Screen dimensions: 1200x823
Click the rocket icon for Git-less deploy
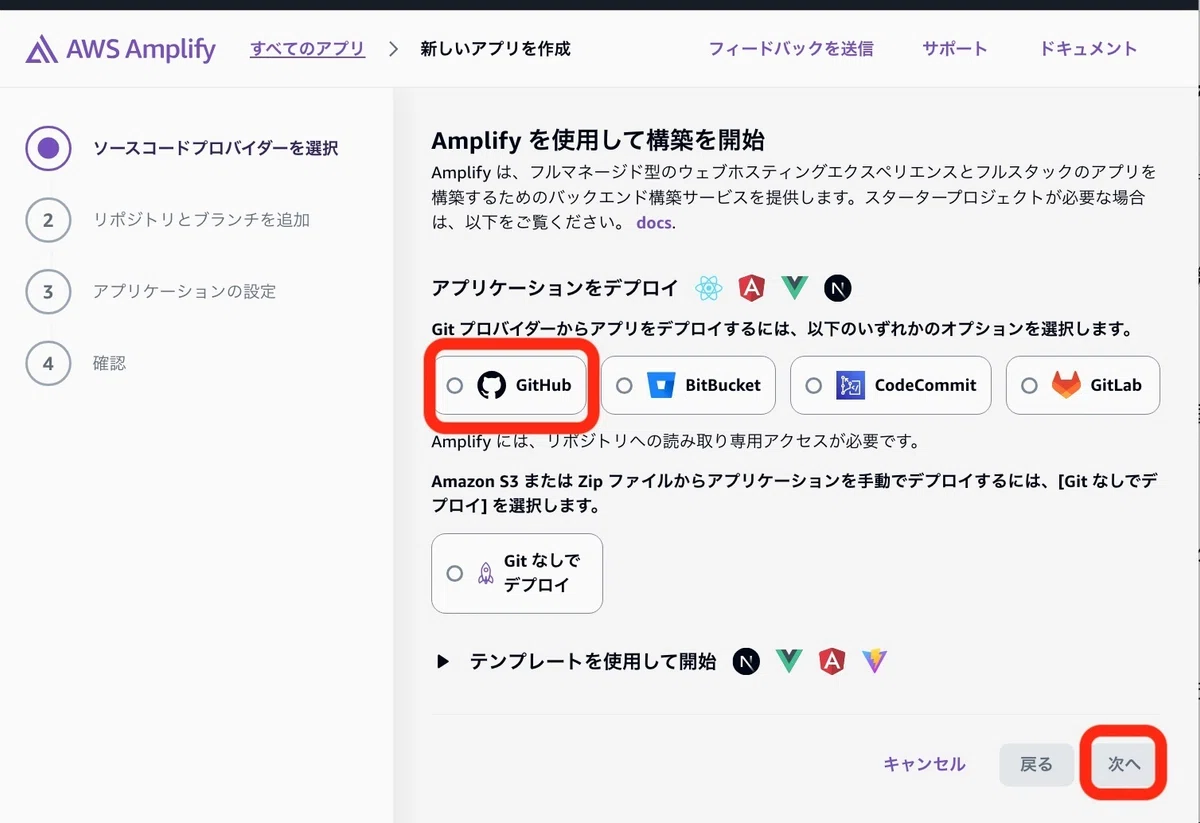[486, 573]
